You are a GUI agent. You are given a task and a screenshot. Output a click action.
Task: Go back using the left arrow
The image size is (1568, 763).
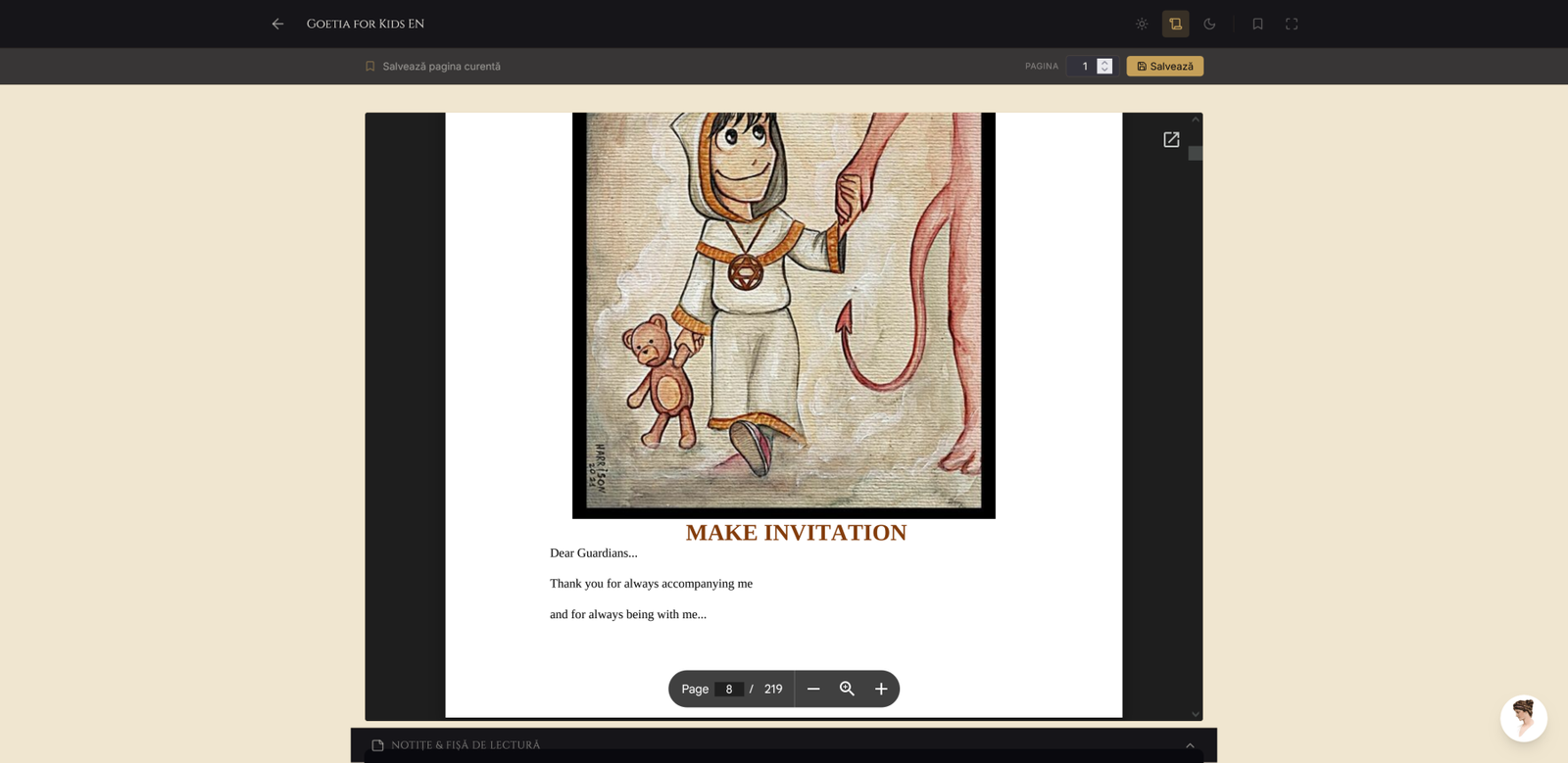pos(277,24)
